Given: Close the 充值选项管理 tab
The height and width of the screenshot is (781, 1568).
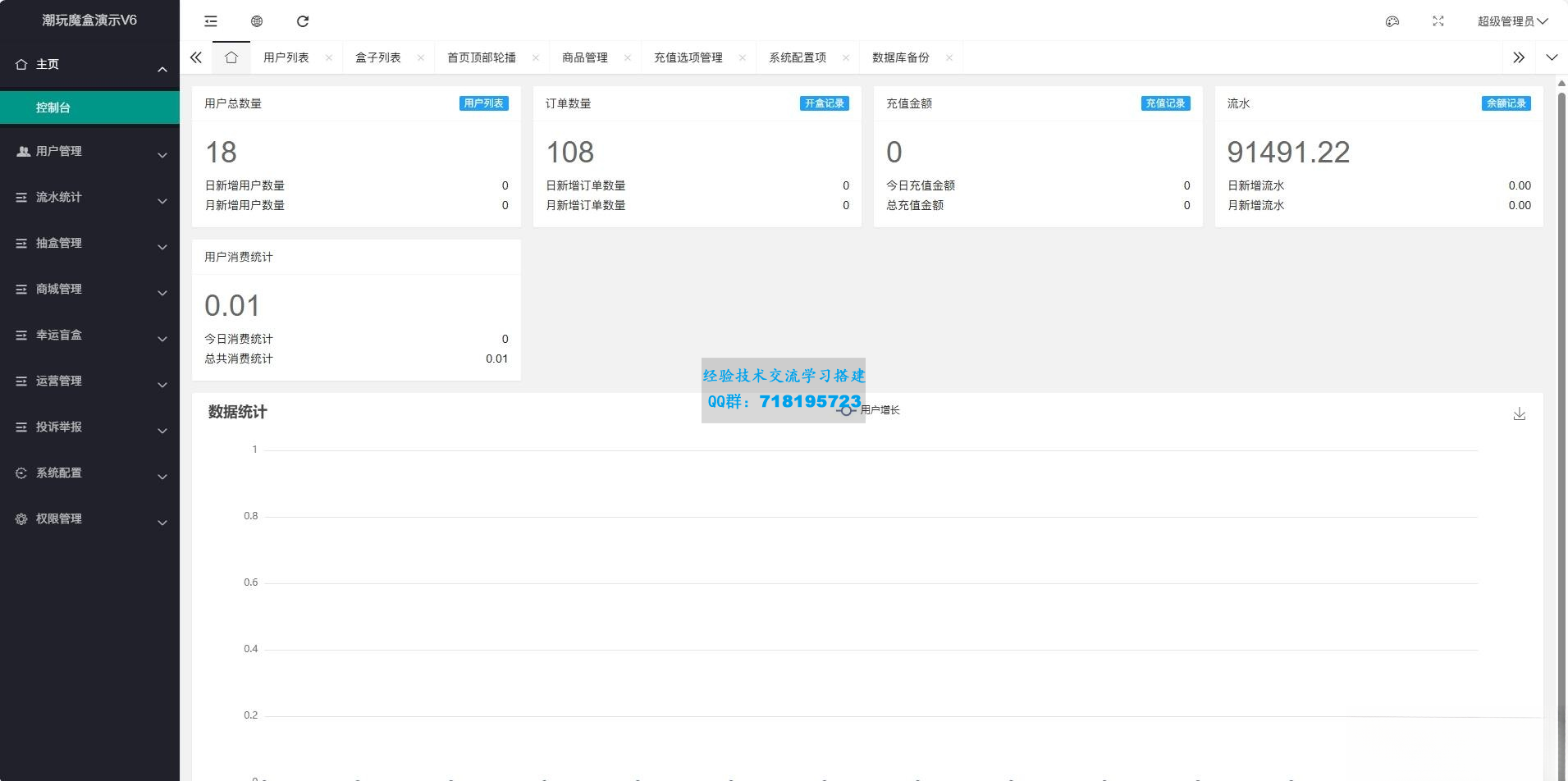Looking at the screenshot, I should point(743,57).
